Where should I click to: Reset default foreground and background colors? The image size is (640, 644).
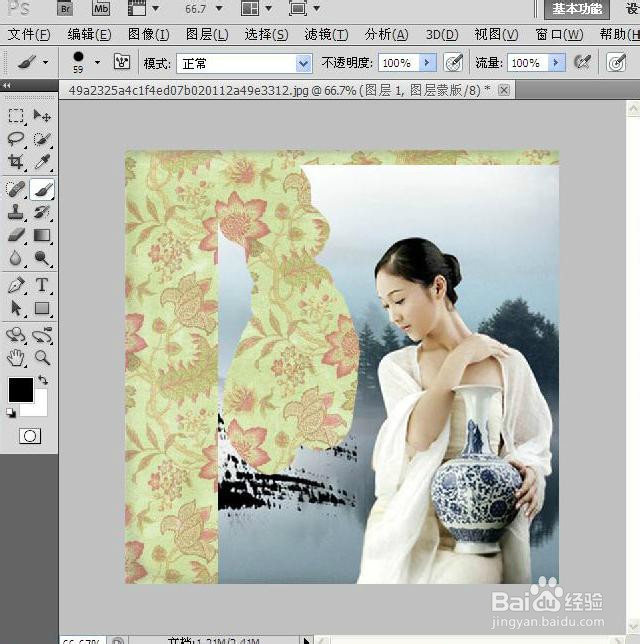coord(11,413)
